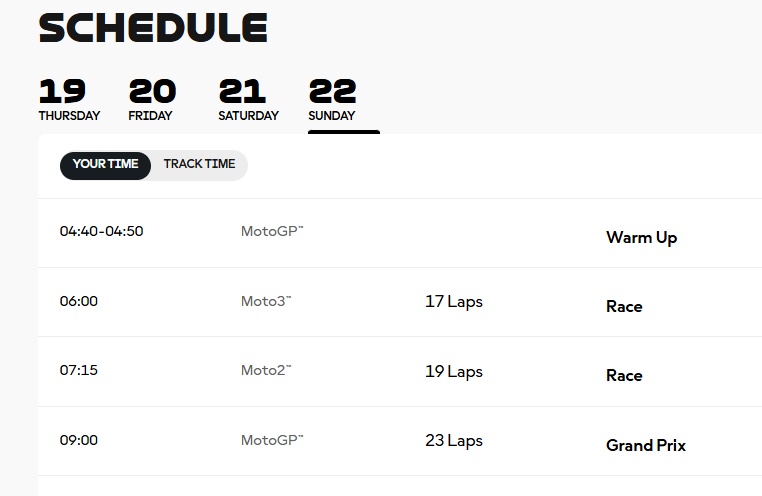Screen dimensions: 762x496
Task: Click the 04:40-04:50 time slot
Action: tap(101, 231)
